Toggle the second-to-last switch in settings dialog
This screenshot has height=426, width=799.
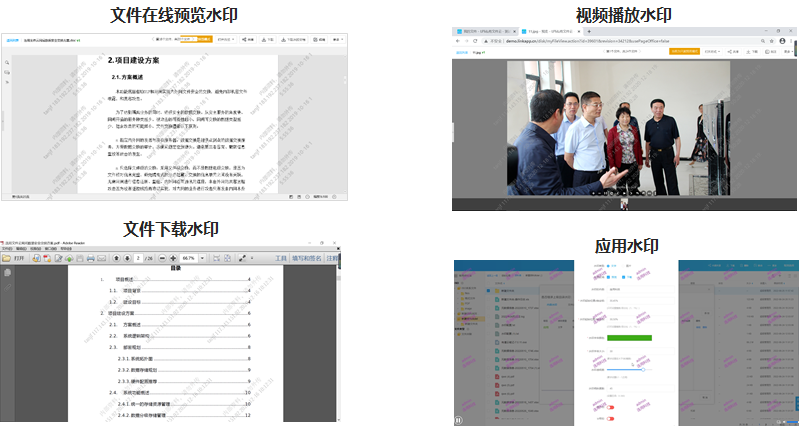612,405
